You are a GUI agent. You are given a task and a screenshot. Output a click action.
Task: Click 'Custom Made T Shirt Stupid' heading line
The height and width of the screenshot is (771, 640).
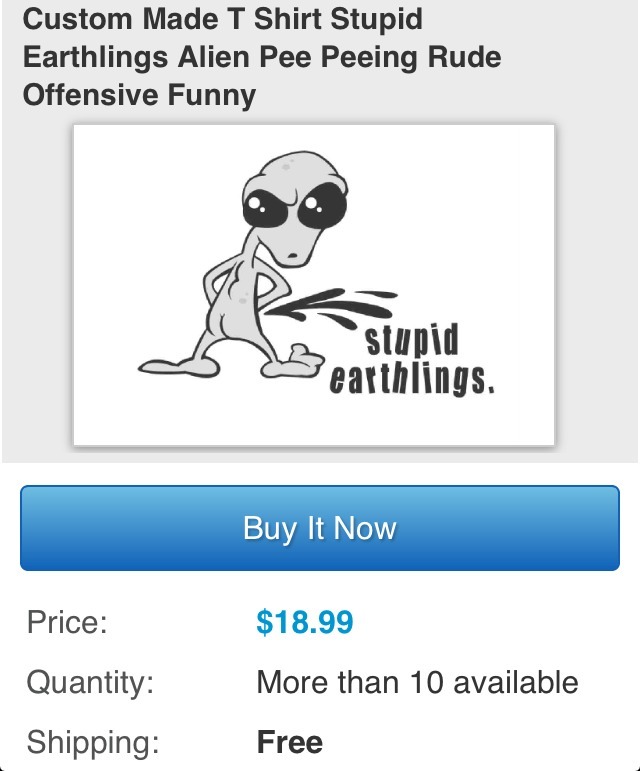pyautogui.click(x=223, y=19)
